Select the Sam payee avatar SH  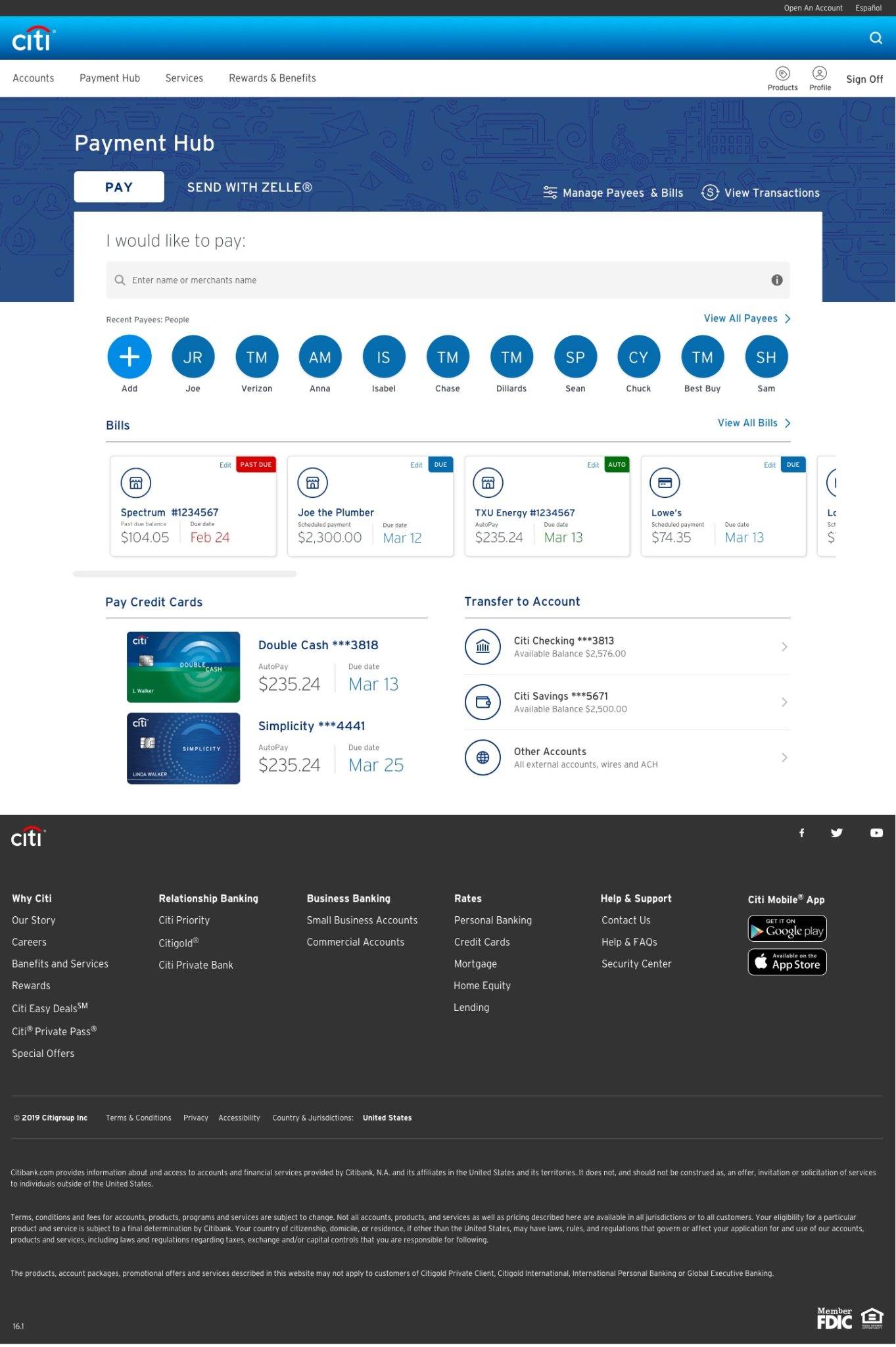[766, 357]
